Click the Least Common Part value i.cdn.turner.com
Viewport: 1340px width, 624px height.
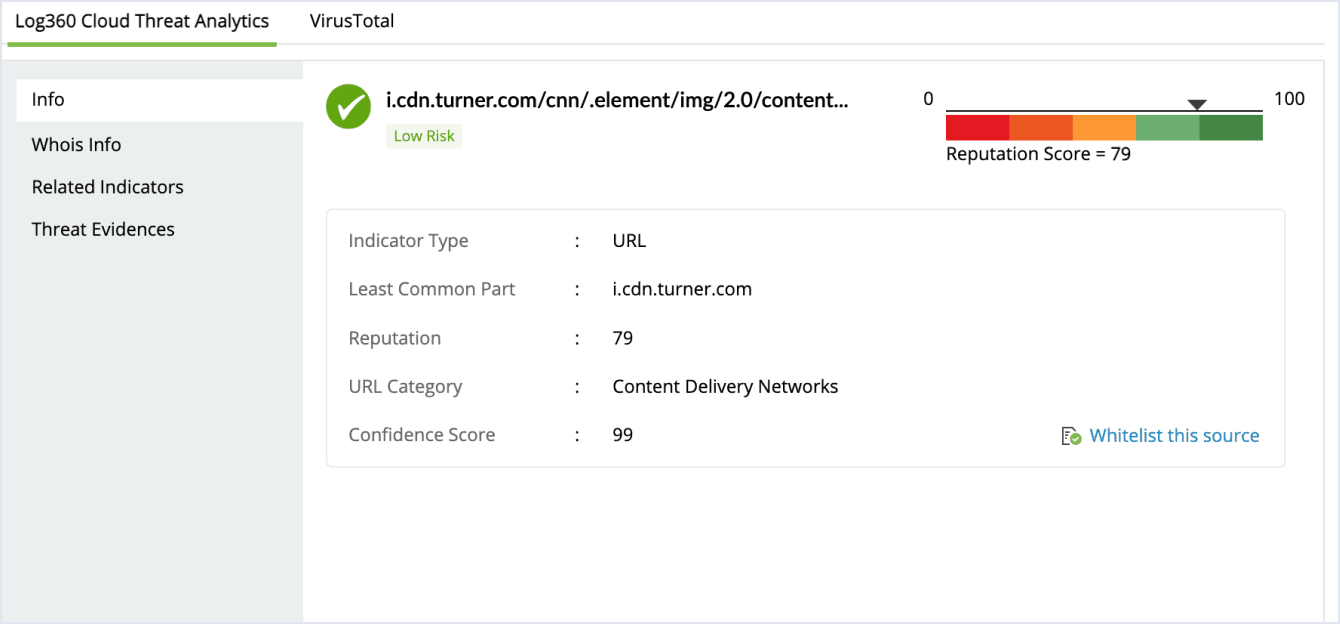point(681,289)
